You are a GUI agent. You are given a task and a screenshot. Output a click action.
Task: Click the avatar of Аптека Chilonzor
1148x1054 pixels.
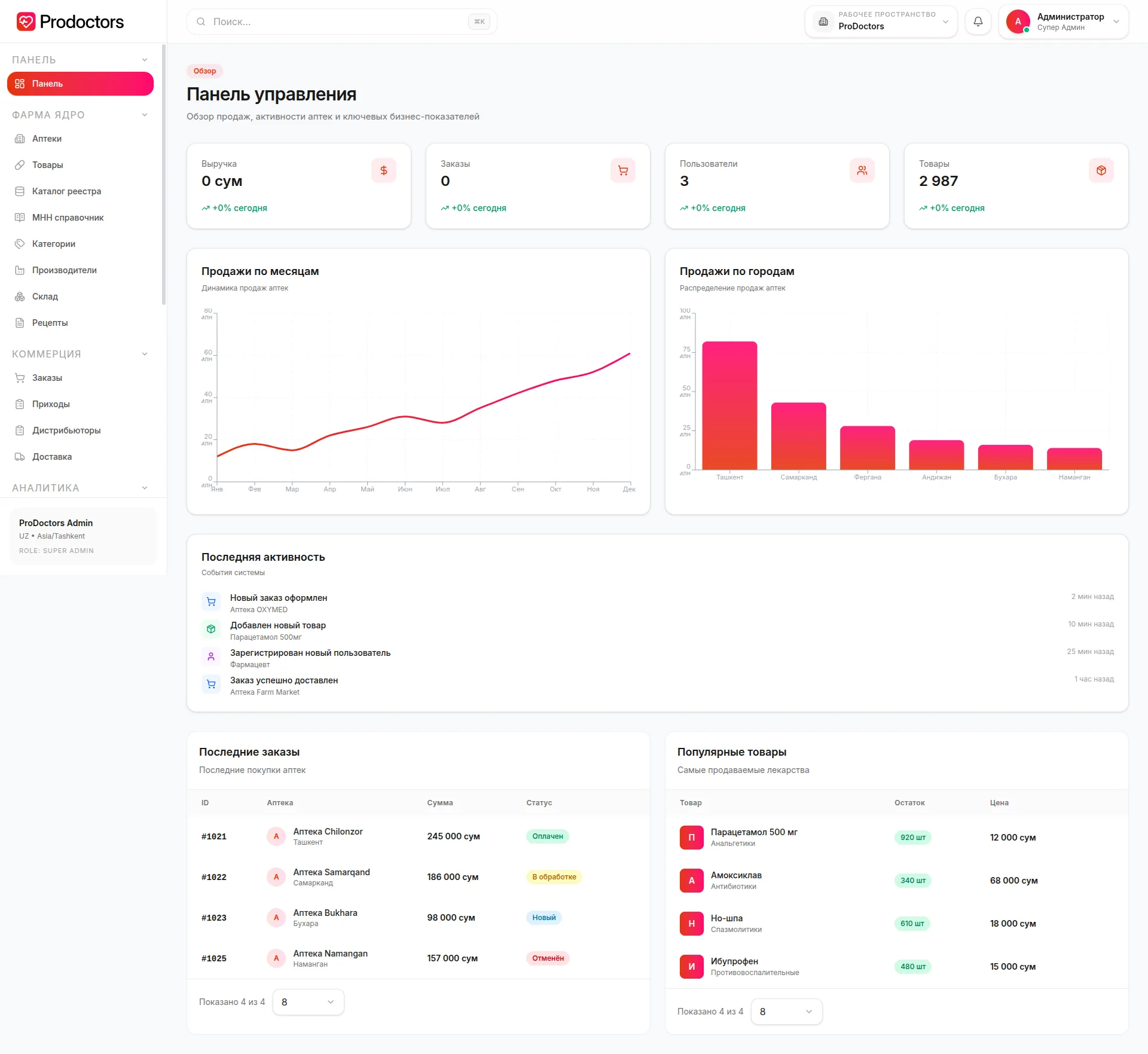pyautogui.click(x=276, y=836)
